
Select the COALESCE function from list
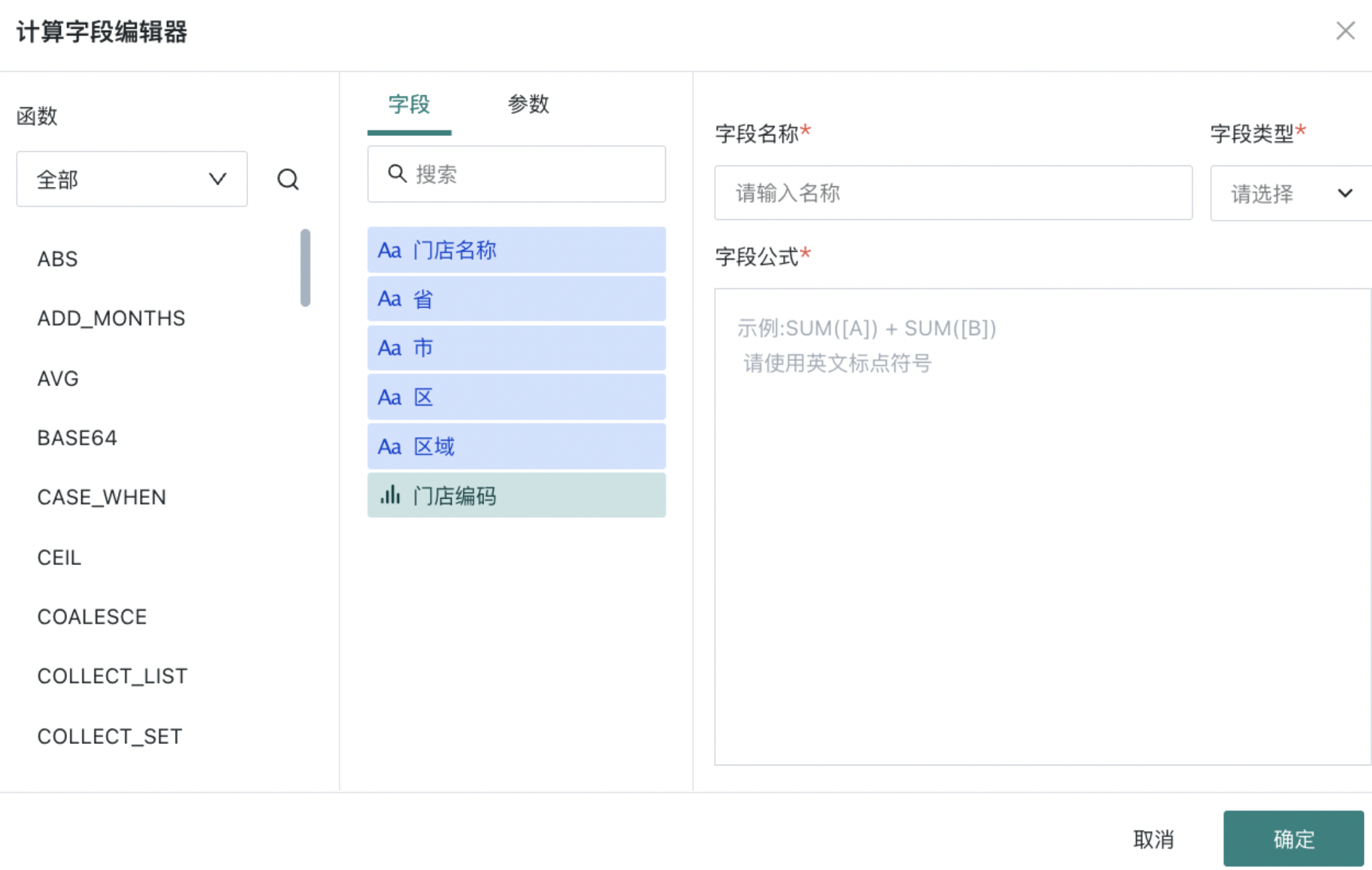coord(92,617)
